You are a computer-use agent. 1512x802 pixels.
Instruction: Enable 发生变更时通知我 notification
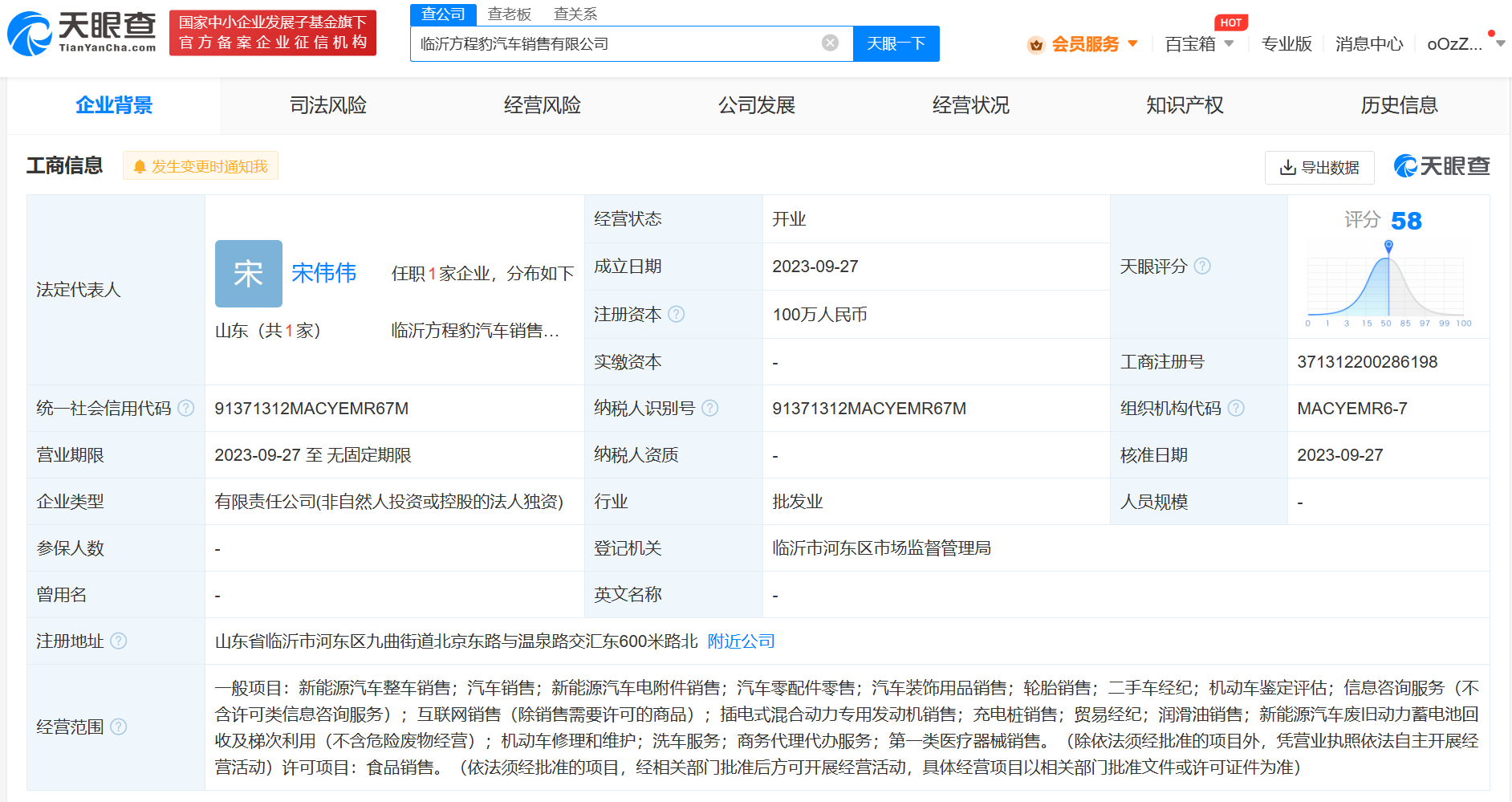point(201,166)
